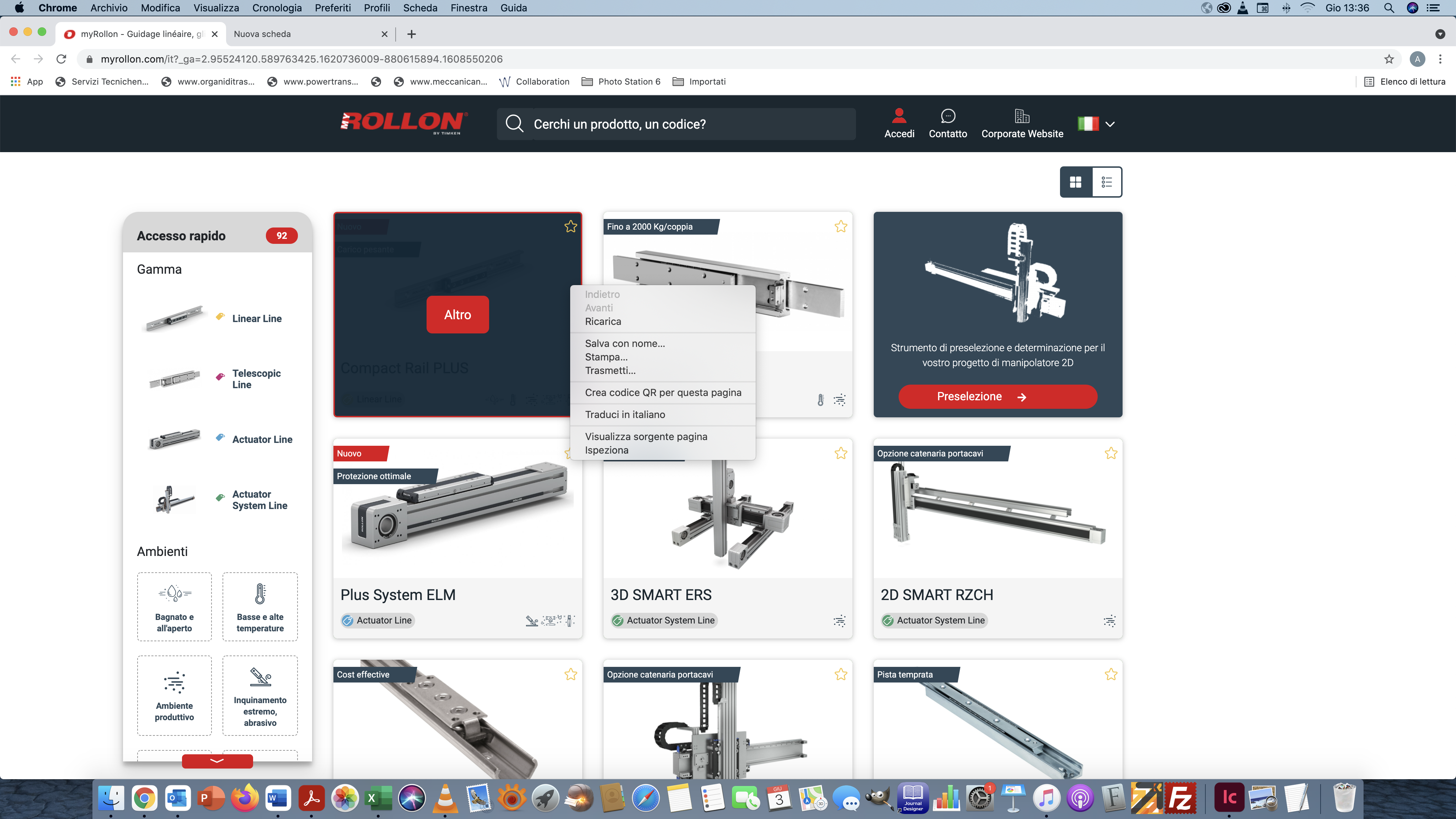1456x819 pixels.
Task: Reload the page with refresh icon
Action: click(x=61, y=59)
